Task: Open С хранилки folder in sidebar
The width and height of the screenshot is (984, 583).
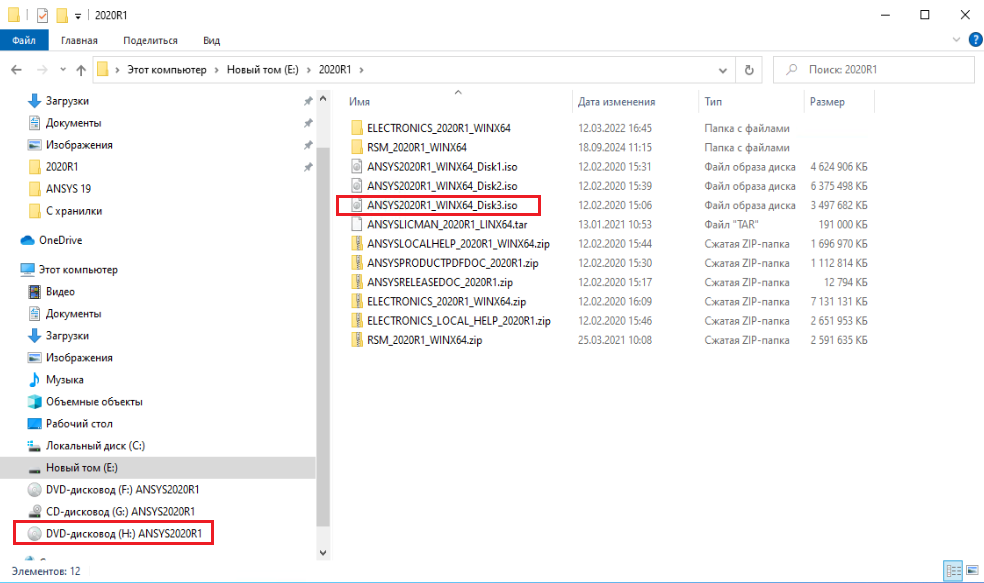Action: 73,211
